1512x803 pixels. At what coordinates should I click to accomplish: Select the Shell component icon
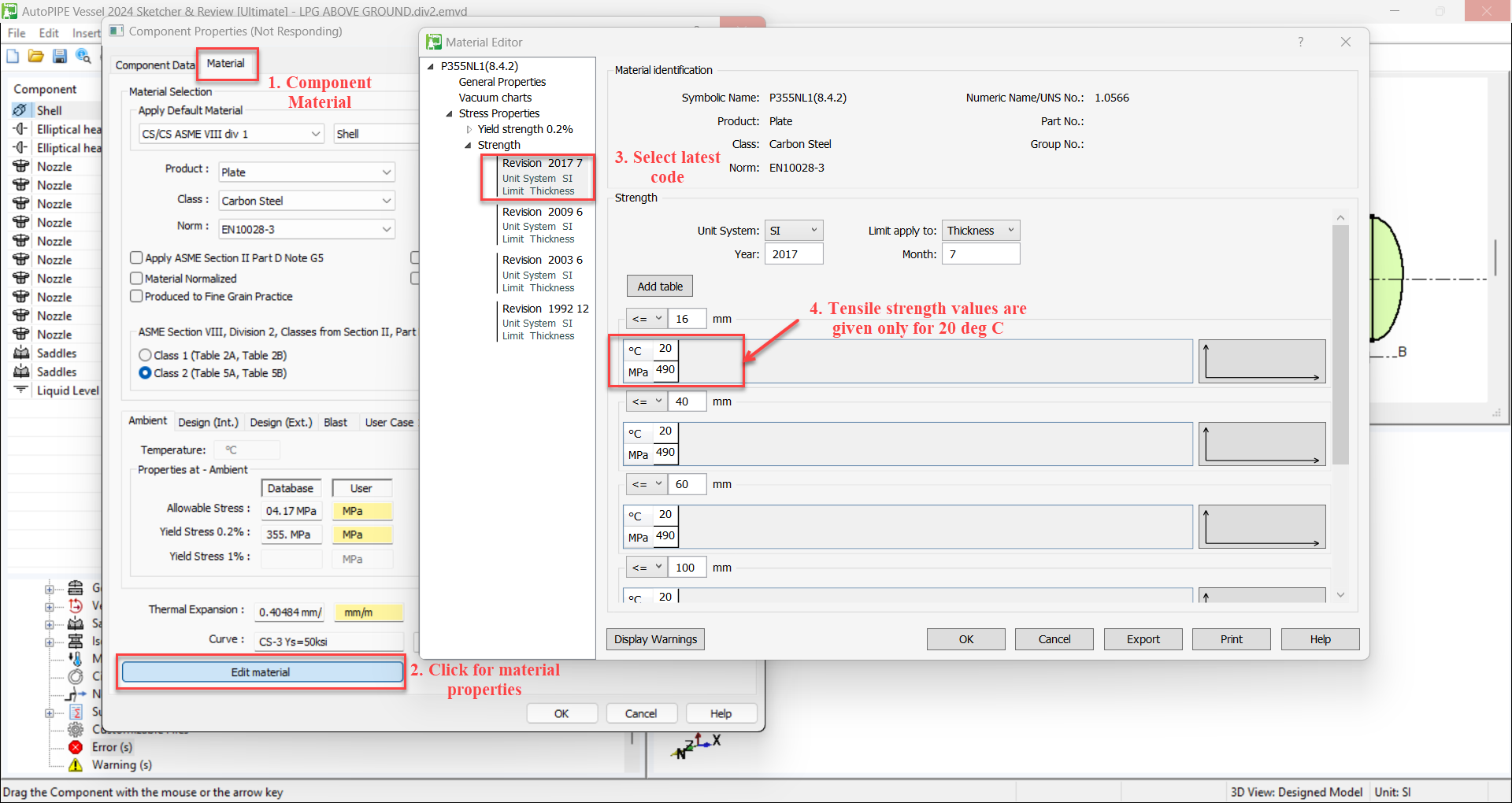pyautogui.click(x=20, y=110)
